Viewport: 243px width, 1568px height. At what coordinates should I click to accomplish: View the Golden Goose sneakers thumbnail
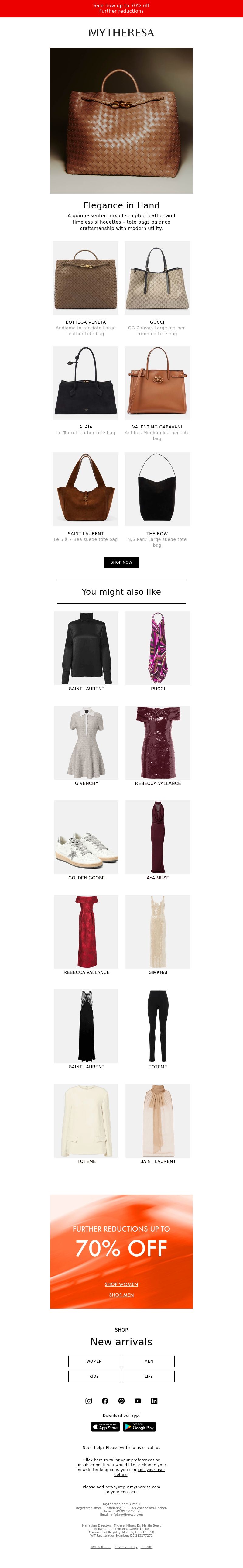[x=87, y=837]
